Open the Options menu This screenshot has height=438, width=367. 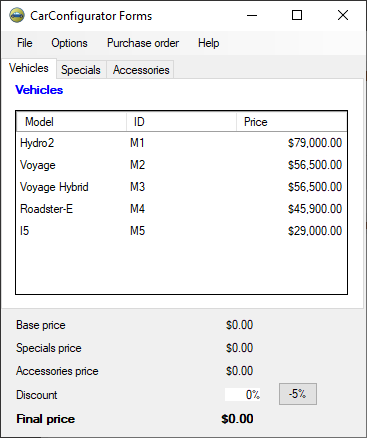click(x=69, y=43)
